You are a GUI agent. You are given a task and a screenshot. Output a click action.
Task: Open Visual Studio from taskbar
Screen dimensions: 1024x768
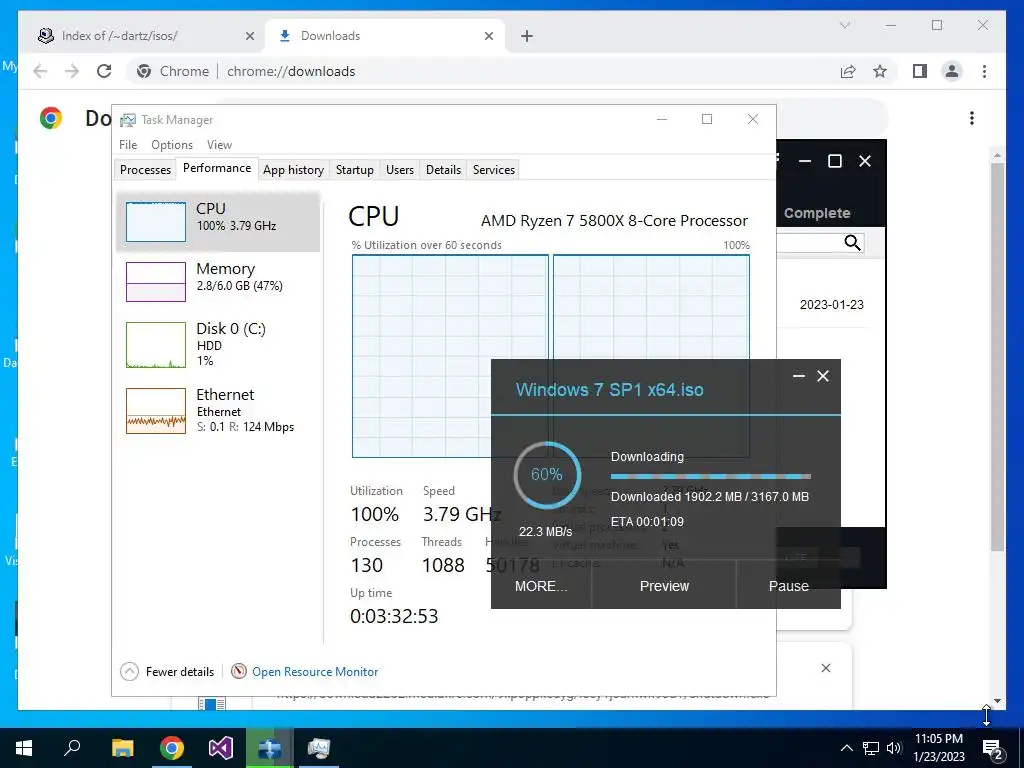tap(221, 748)
